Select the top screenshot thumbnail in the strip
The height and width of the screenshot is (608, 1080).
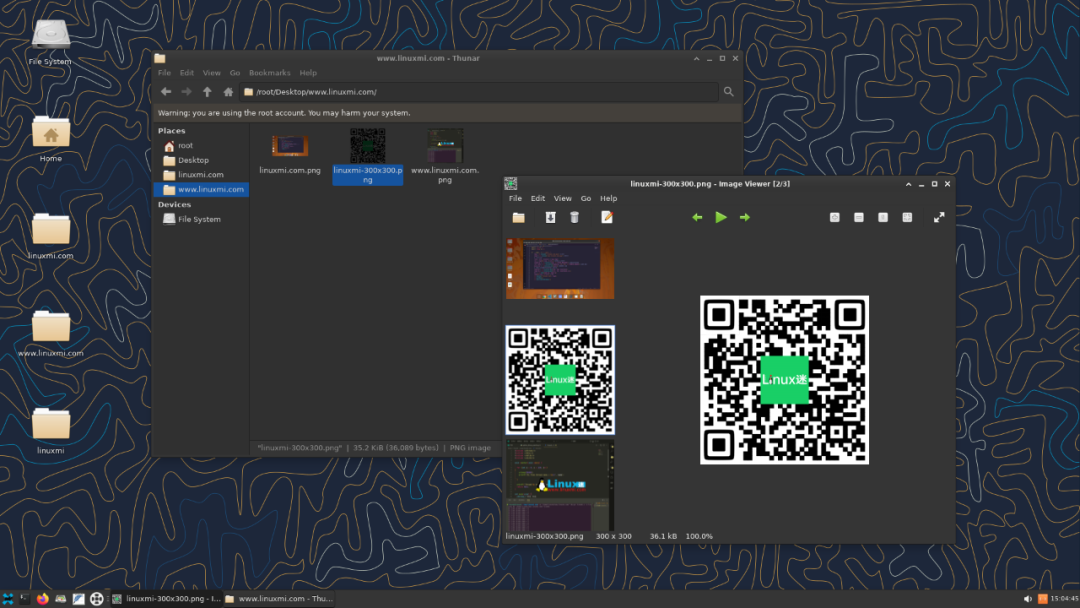pyautogui.click(x=559, y=267)
